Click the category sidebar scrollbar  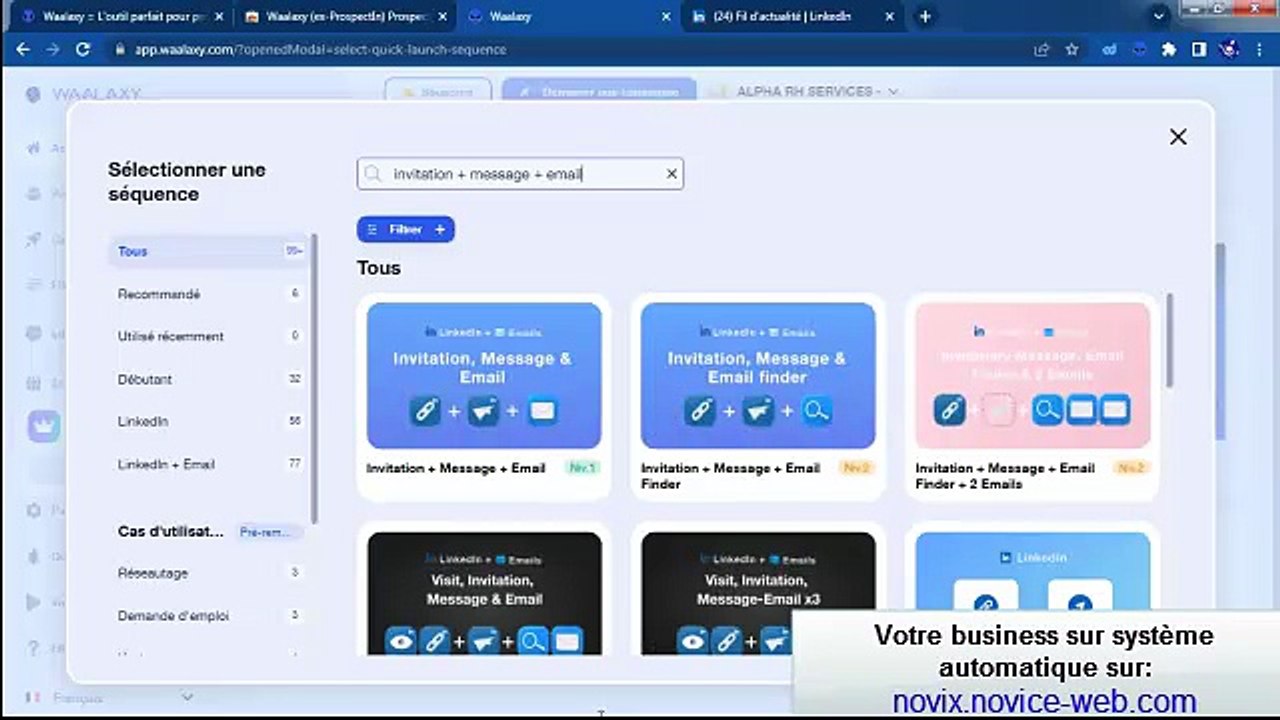click(315, 378)
